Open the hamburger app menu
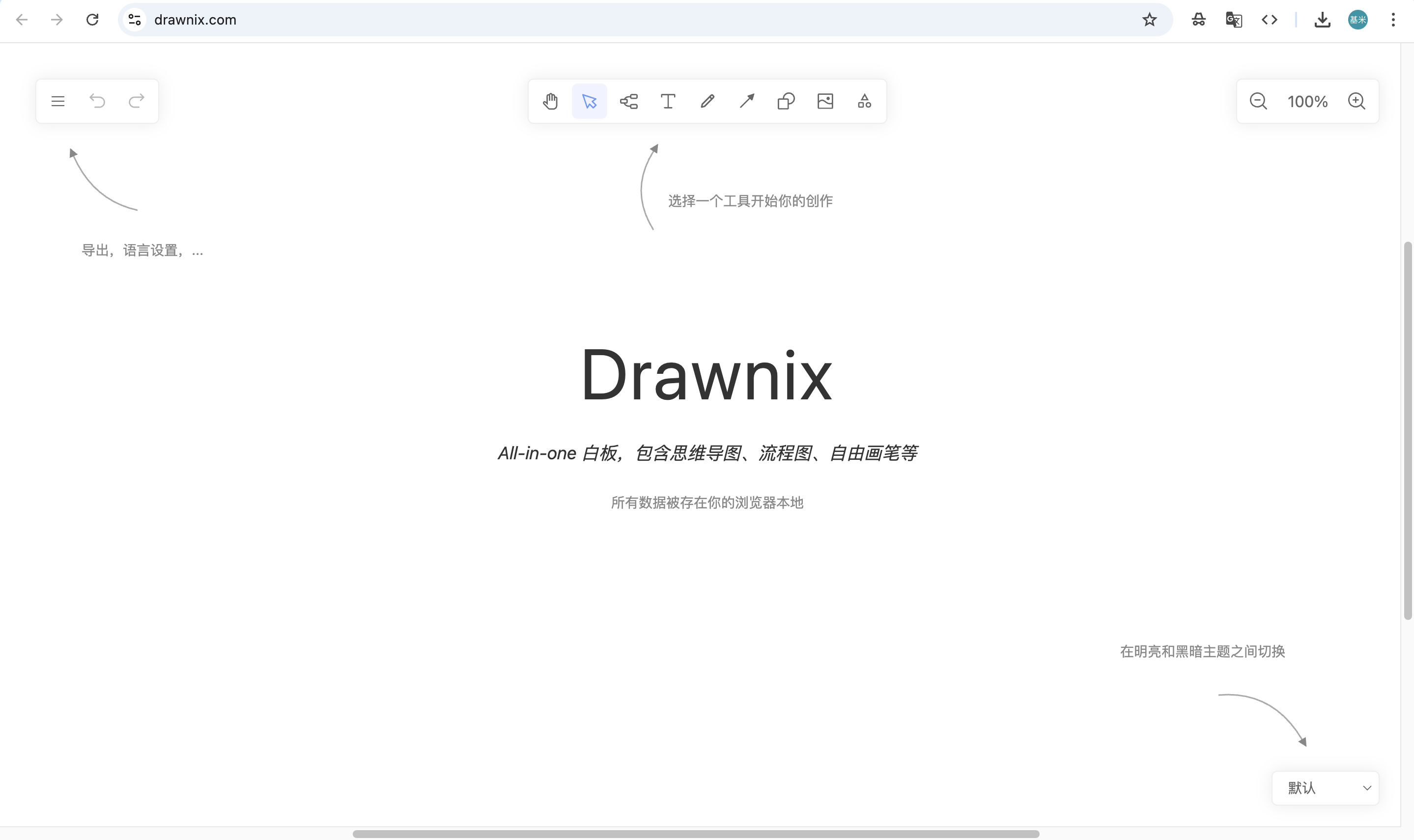 click(58, 101)
